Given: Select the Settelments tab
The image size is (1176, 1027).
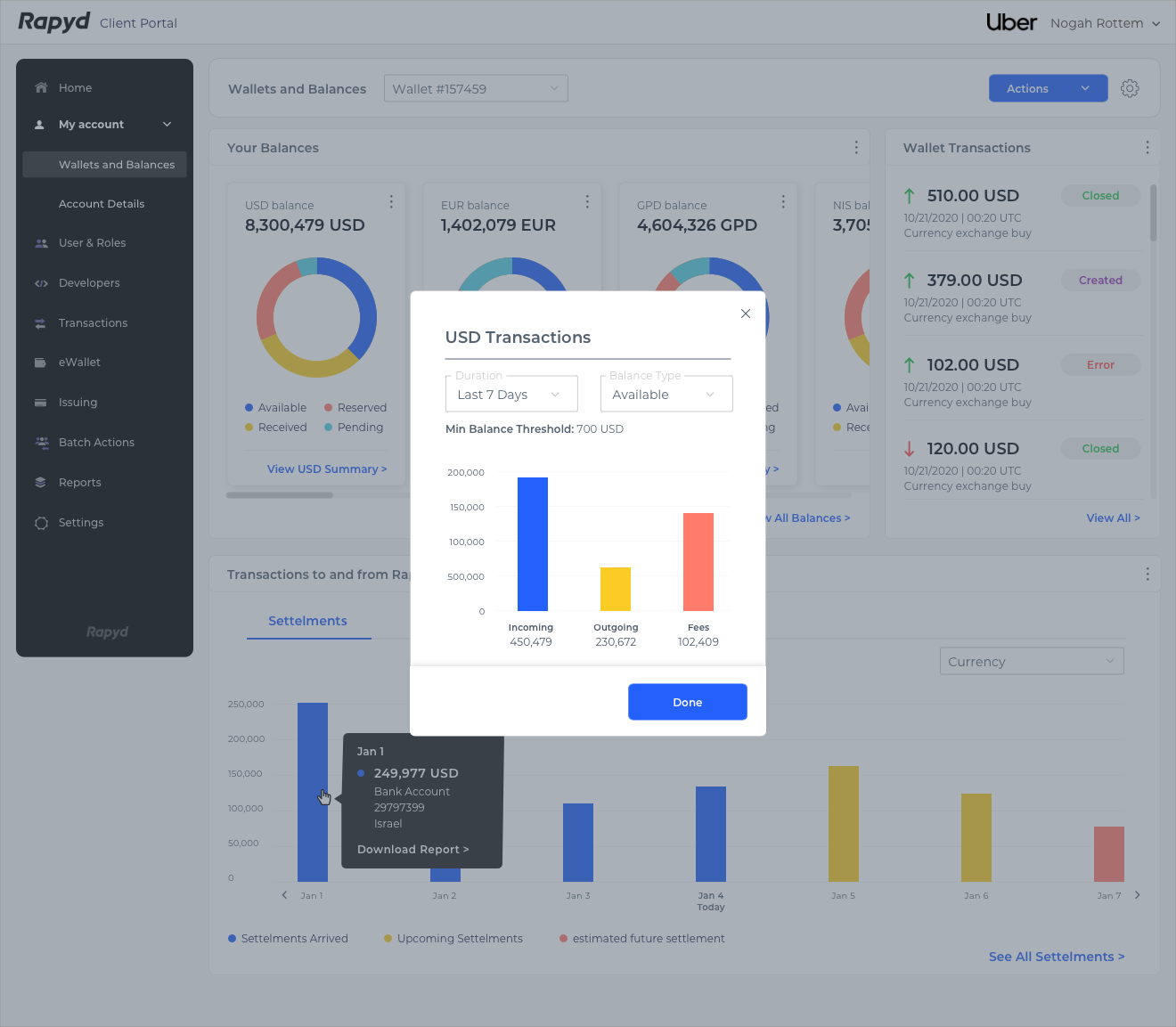Looking at the screenshot, I should [x=308, y=621].
